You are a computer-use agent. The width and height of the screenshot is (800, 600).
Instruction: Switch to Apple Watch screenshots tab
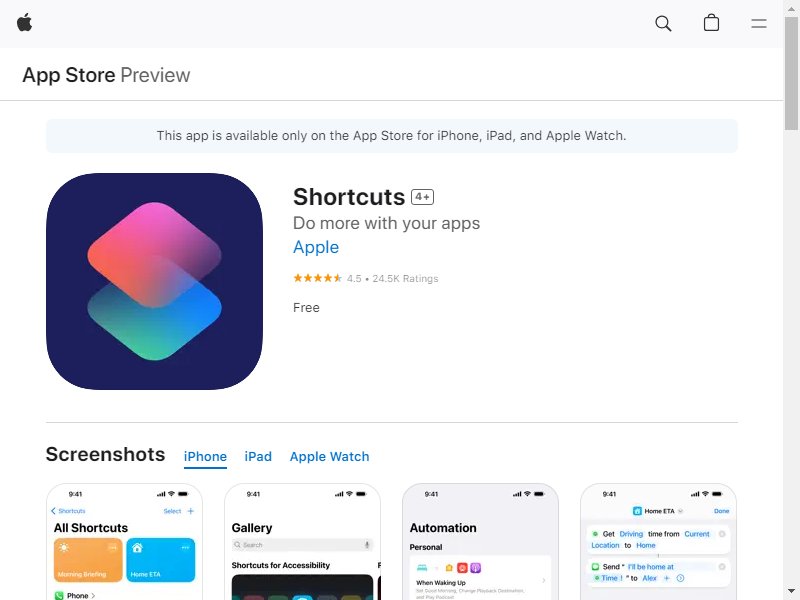[x=329, y=456]
